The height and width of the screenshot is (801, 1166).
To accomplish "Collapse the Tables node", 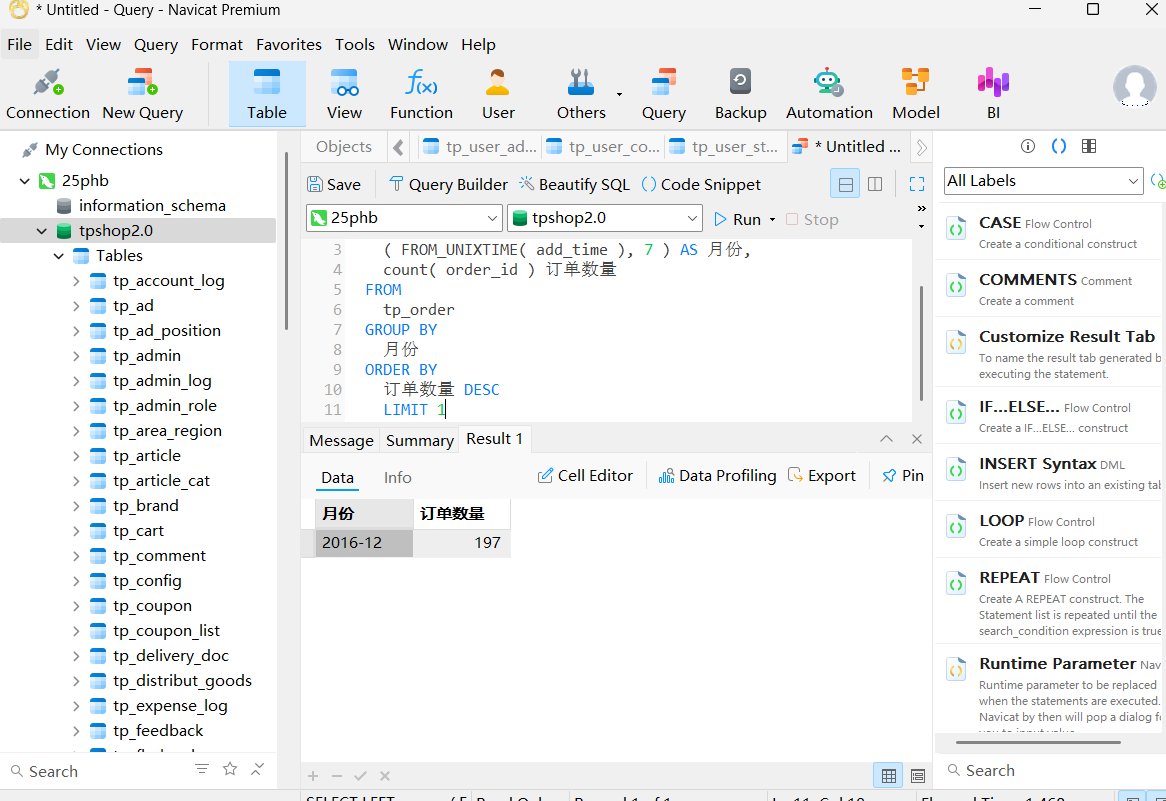I will pos(59,256).
